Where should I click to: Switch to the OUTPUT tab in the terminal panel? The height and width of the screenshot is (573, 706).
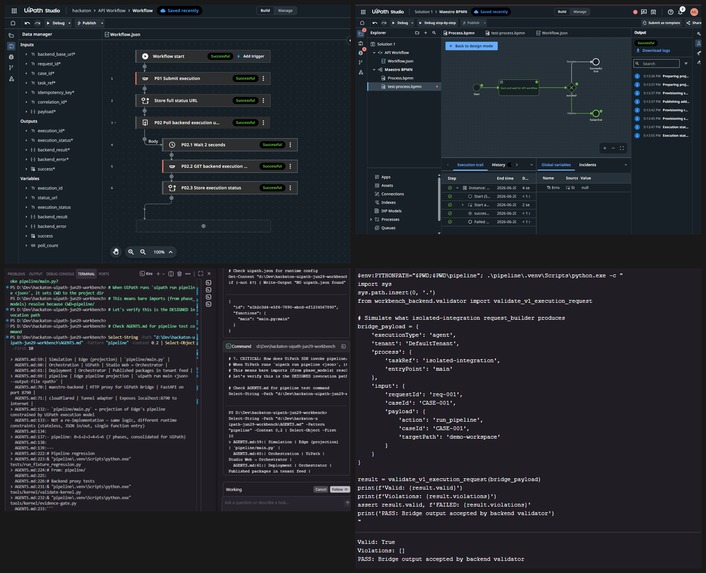pyautogui.click(x=35, y=274)
